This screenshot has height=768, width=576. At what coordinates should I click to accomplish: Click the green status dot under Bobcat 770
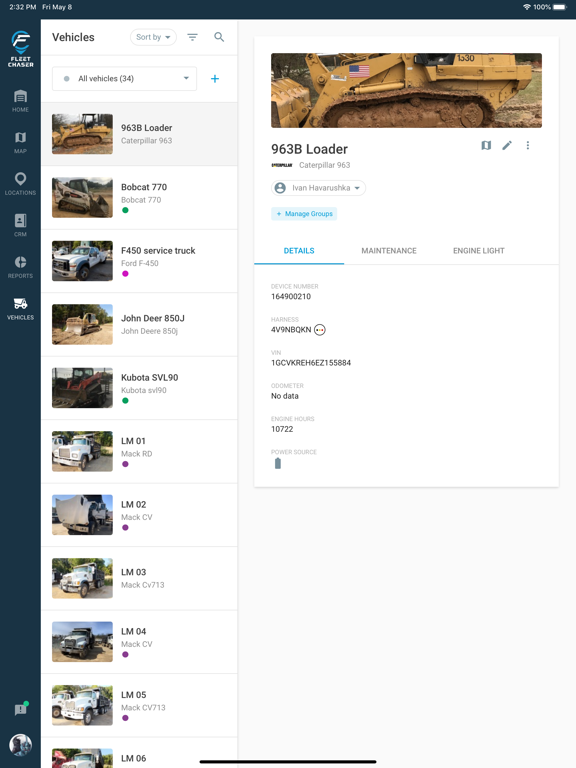pyautogui.click(x=125, y=211)
